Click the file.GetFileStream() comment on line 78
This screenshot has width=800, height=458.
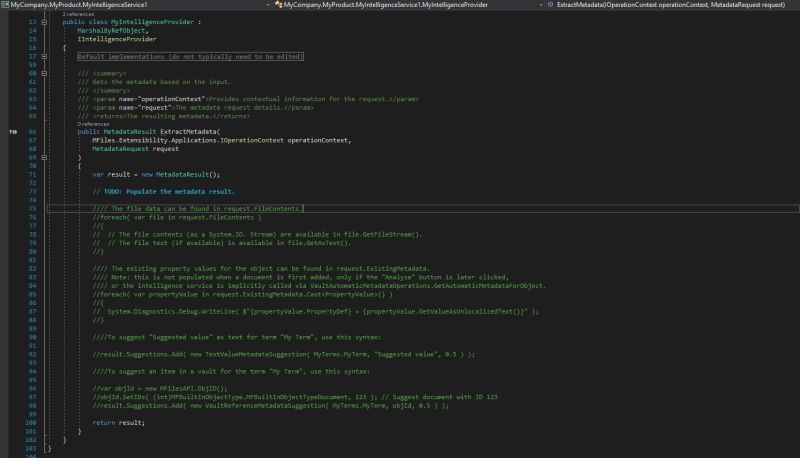tap(257, 235)
